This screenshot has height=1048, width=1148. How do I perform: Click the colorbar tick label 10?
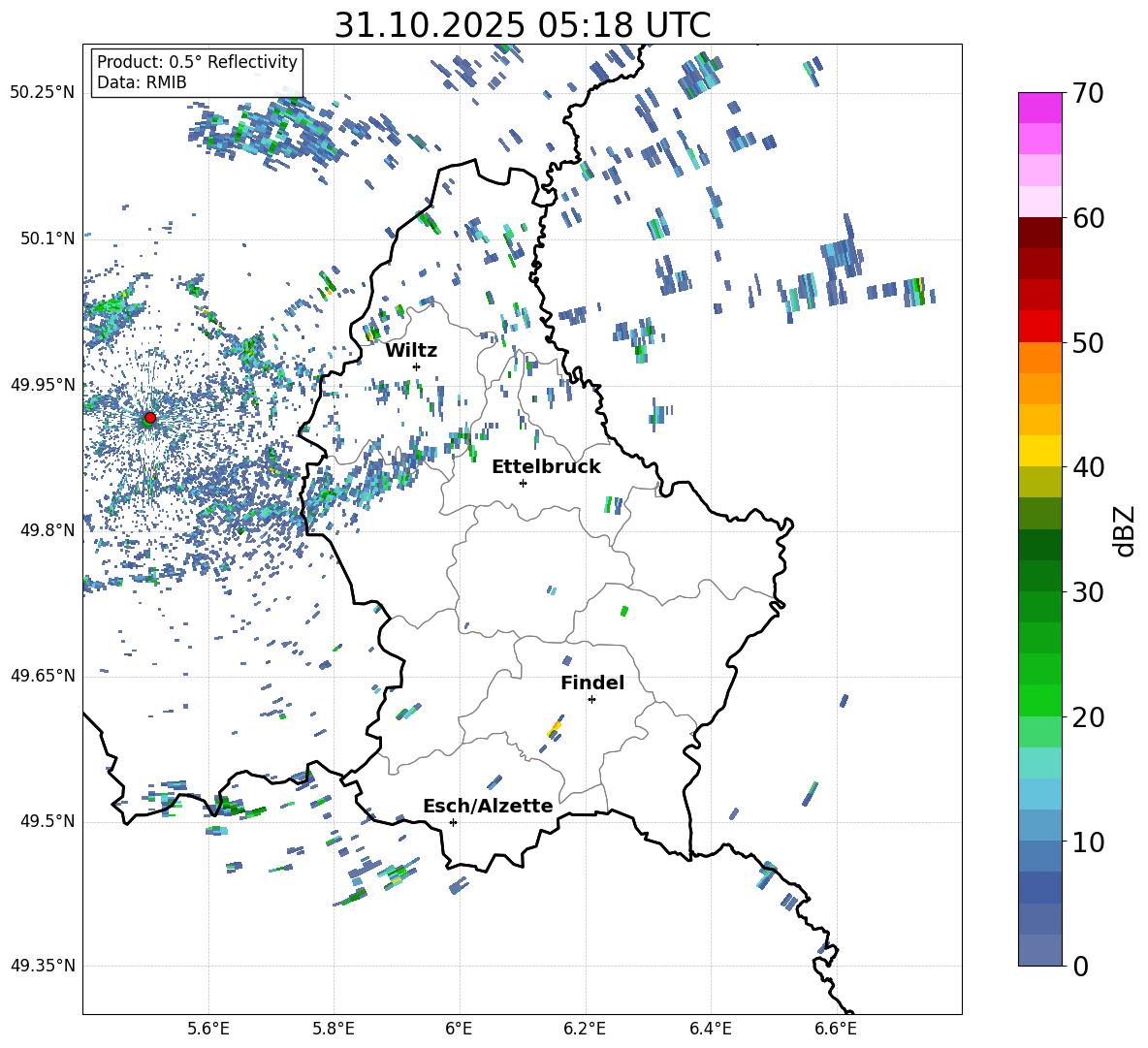[x=1088, y=842]
